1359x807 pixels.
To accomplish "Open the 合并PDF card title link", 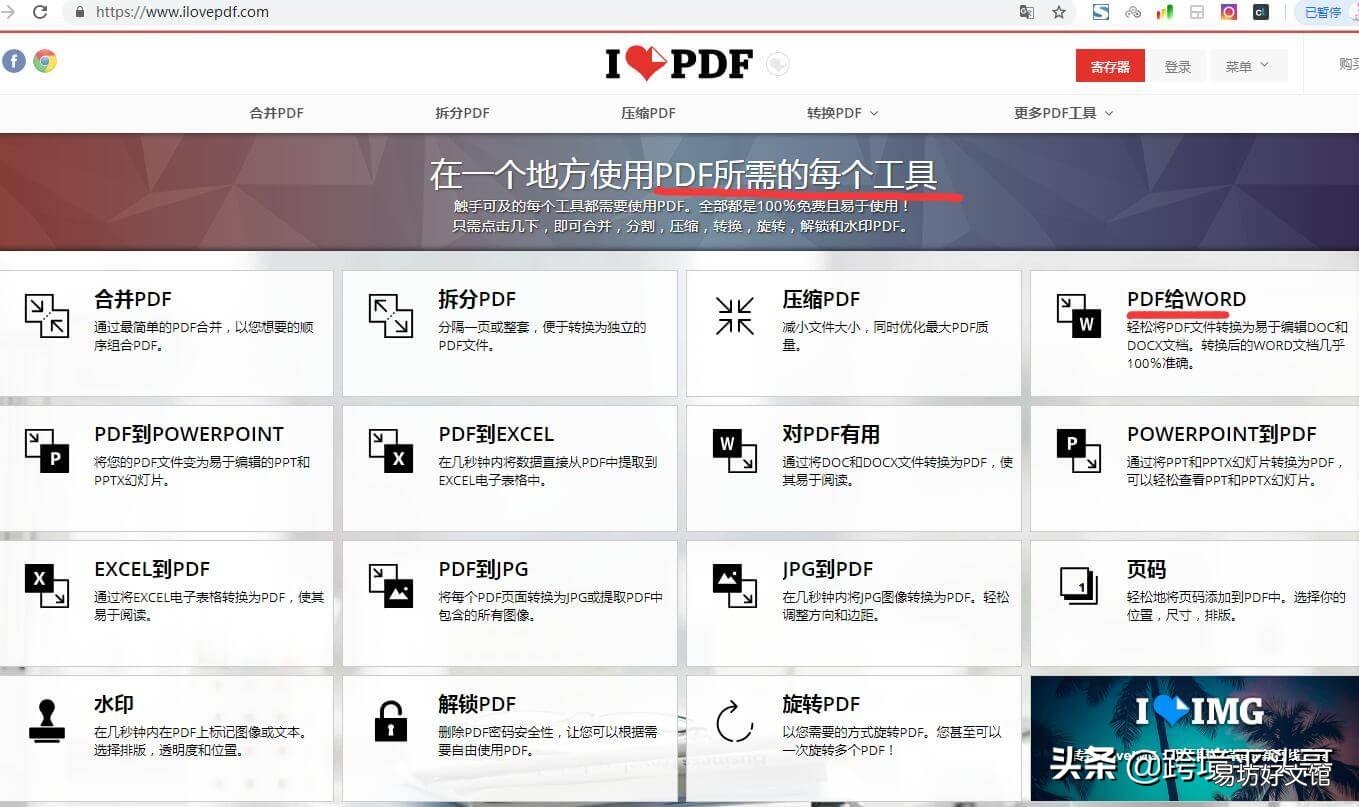I will (133, 299).
